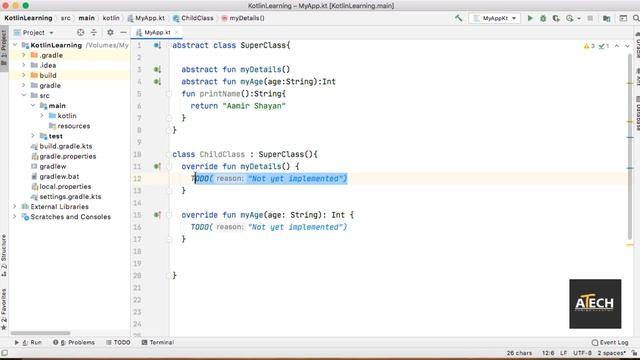Viewport: 640px width, 360px height.
Task: Open the TODO tool window tab
Action: click(118, 342)
